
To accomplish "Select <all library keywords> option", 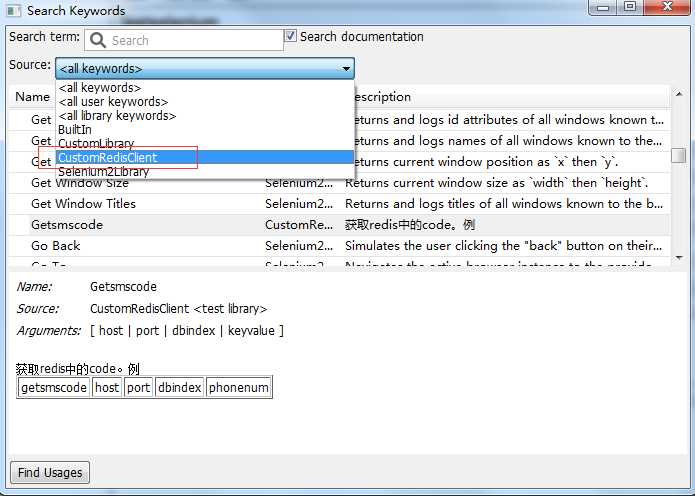I will 205,116.
